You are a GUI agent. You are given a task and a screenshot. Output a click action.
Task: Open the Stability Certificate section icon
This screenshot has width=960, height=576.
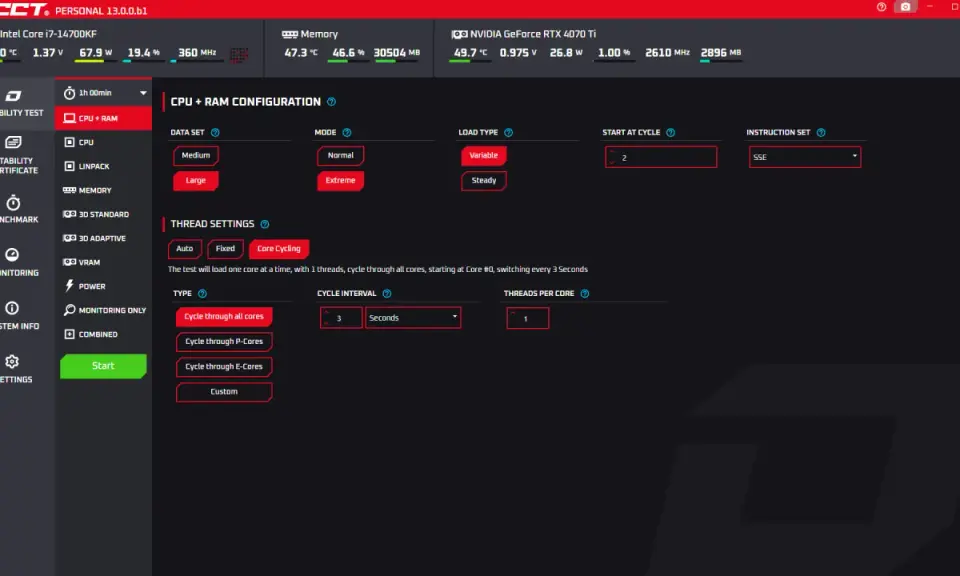point(13,142)
